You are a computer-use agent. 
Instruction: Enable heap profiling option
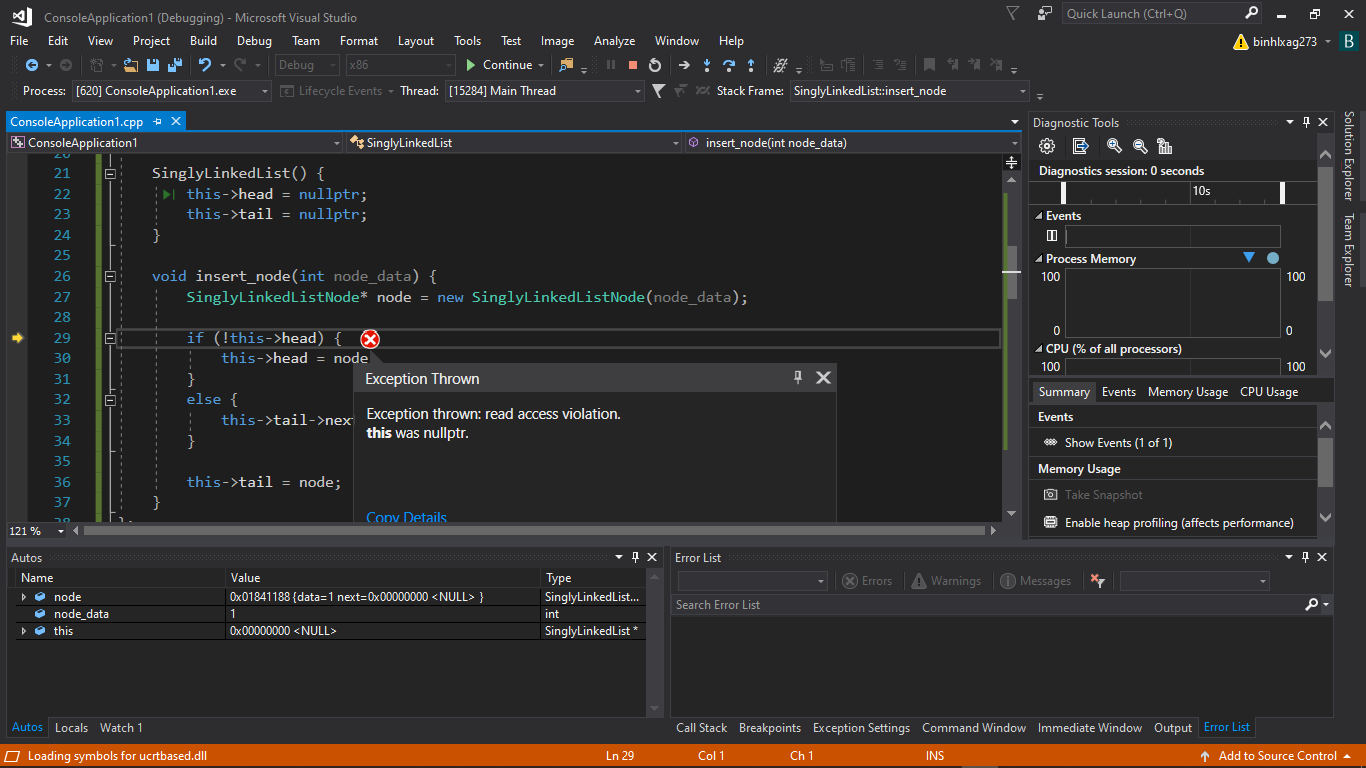(x=1178, y=523)
